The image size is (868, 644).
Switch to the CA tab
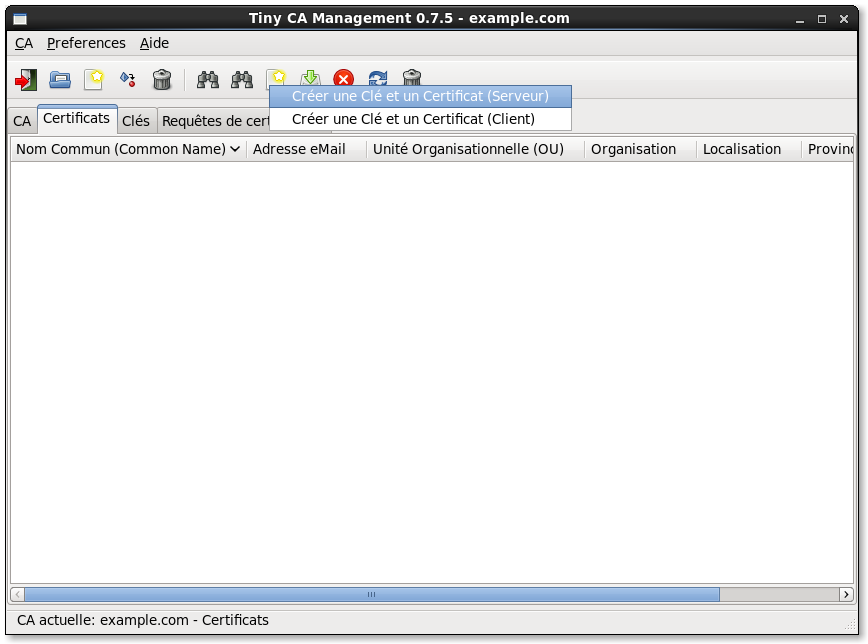point(22,121)
